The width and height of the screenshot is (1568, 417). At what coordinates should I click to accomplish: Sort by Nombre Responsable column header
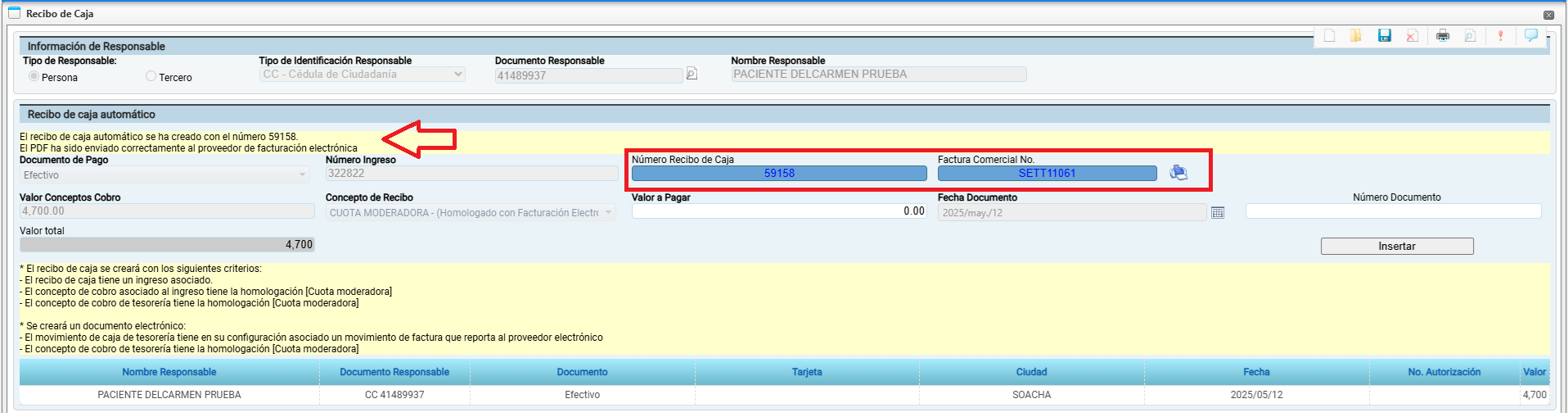(x=169, y=372)
